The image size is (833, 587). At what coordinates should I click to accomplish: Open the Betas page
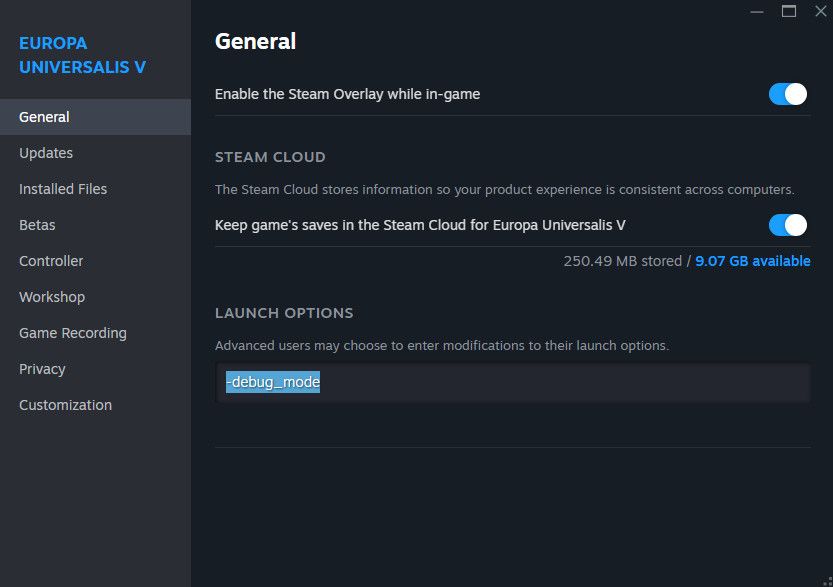(x=37, y=225)
